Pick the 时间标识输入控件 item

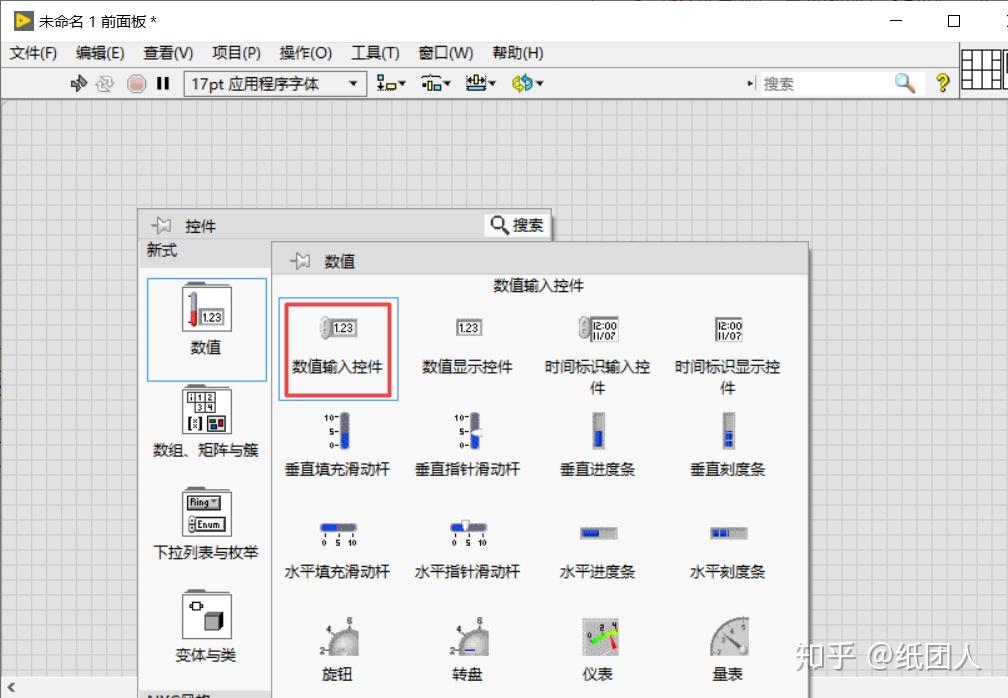[x=597, y=355]
